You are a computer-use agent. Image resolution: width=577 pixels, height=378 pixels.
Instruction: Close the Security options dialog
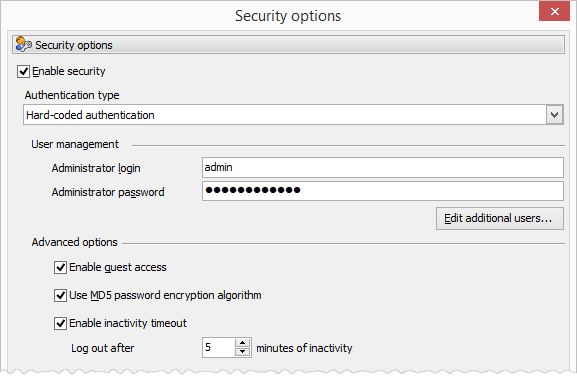[x=555, y=11]
